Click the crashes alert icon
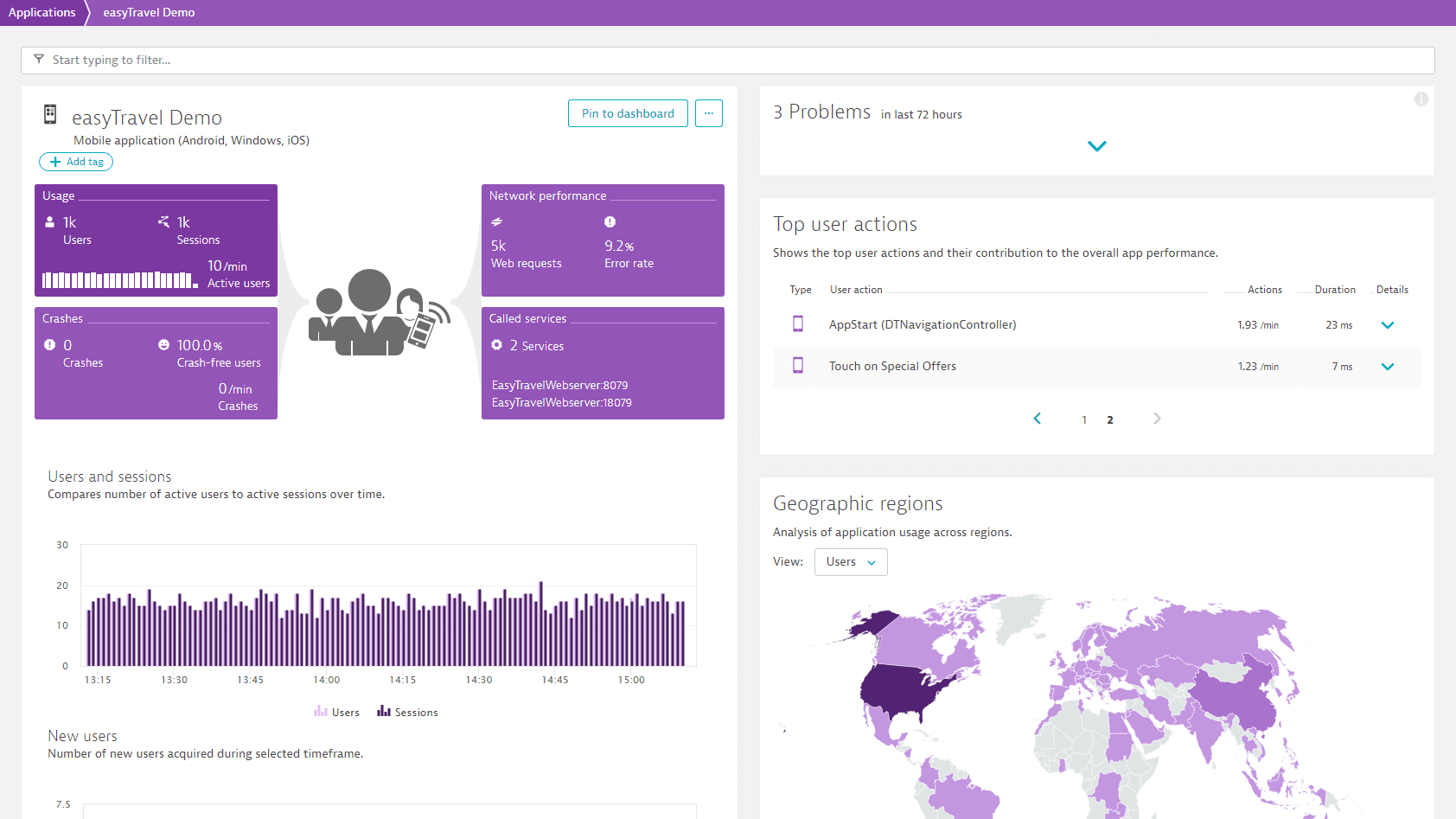Viewport: 1456px width, 819px height. click(x=49, y=345)
